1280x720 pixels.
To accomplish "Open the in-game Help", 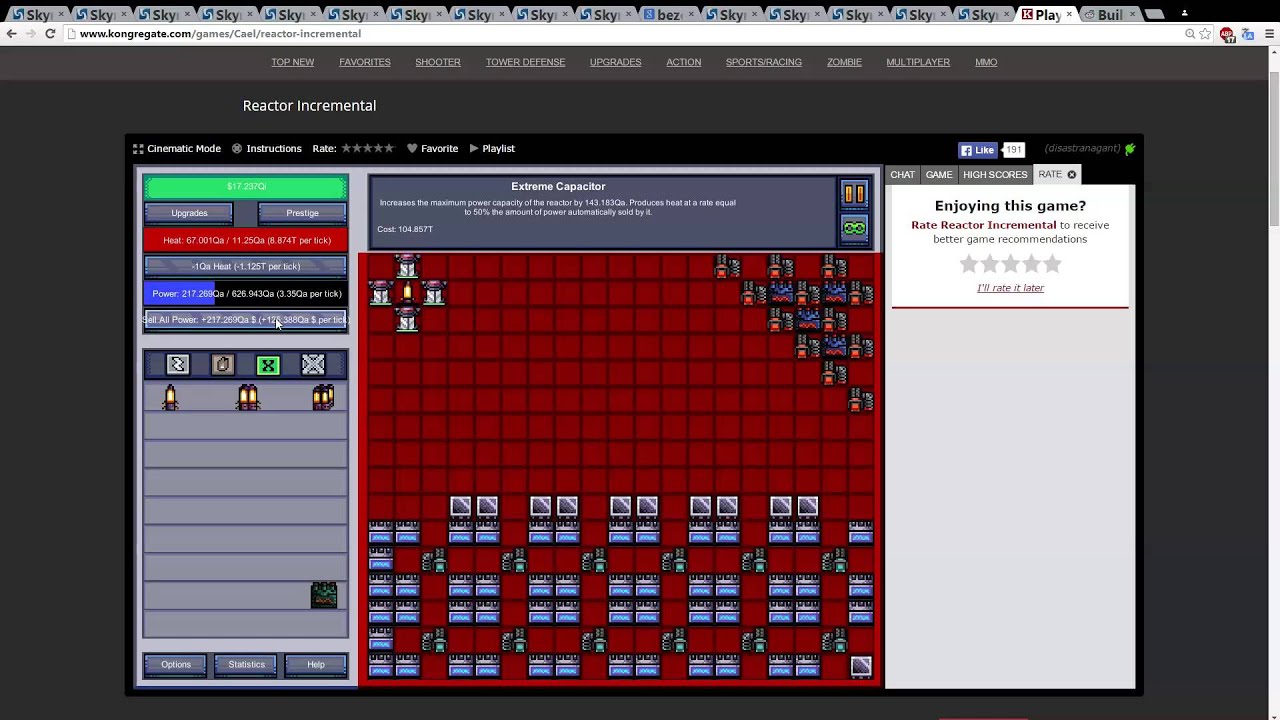I will click(x=316, y=665).
